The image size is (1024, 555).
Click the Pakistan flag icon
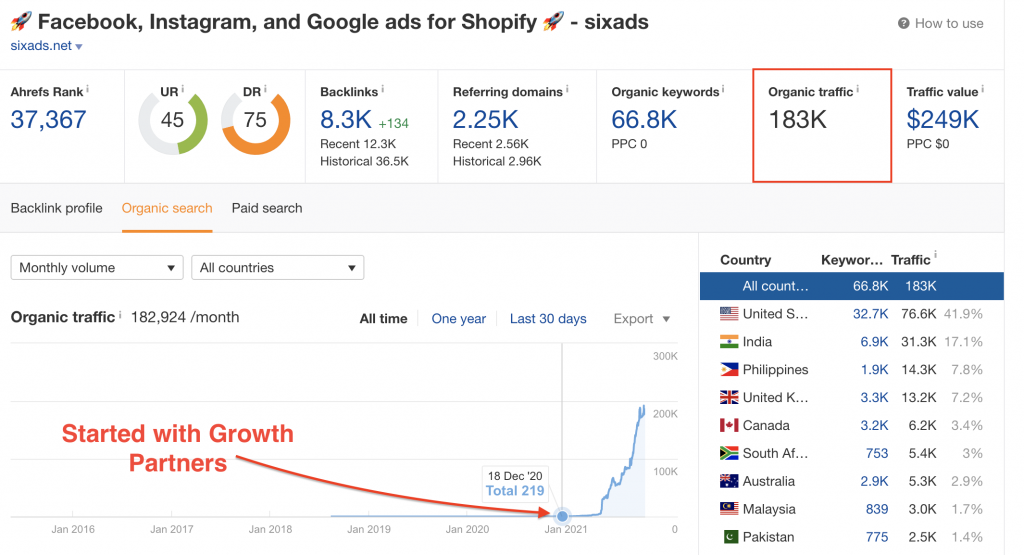click(x=731, y=537)
